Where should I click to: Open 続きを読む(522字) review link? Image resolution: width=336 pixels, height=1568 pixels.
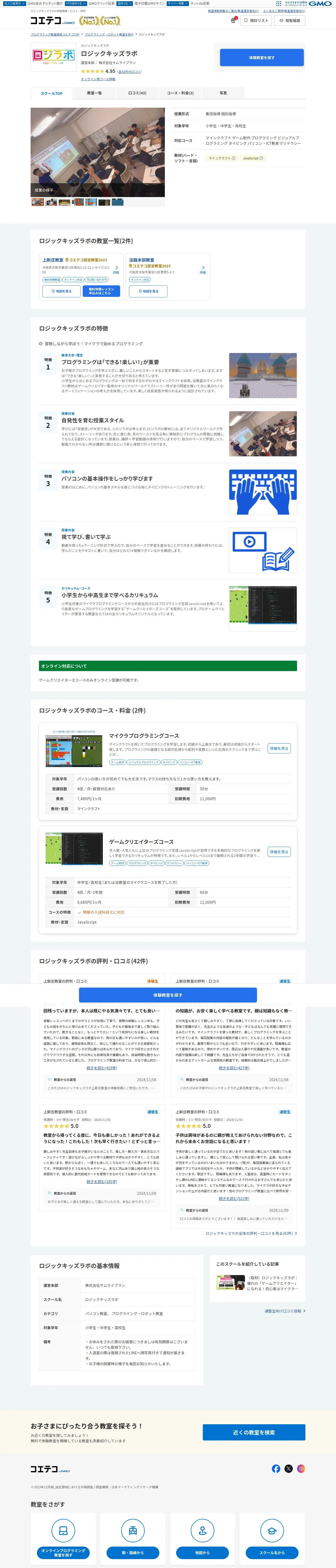click(x=234, y=1198)
